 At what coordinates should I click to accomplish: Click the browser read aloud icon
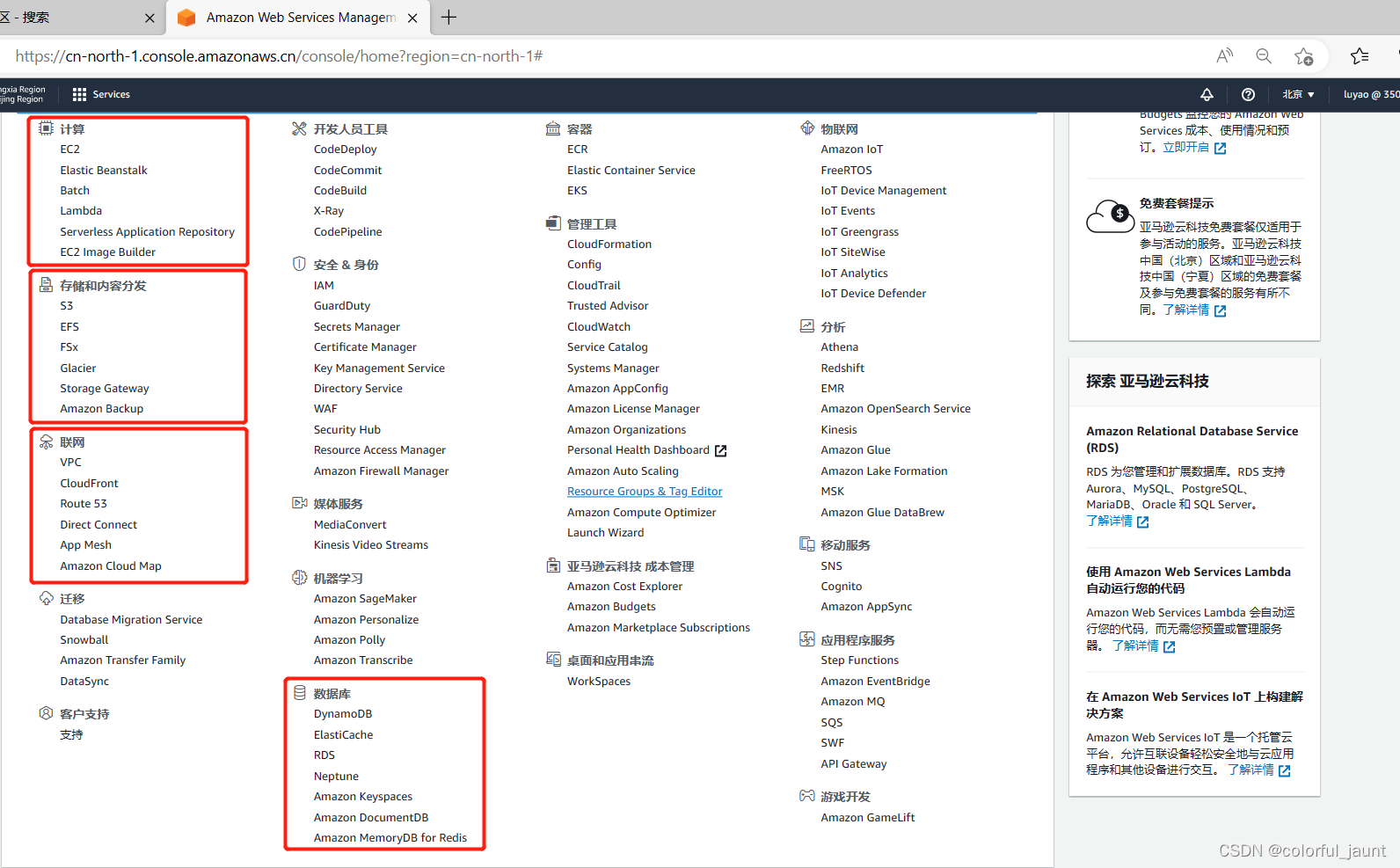click(x=1224, y=56)
